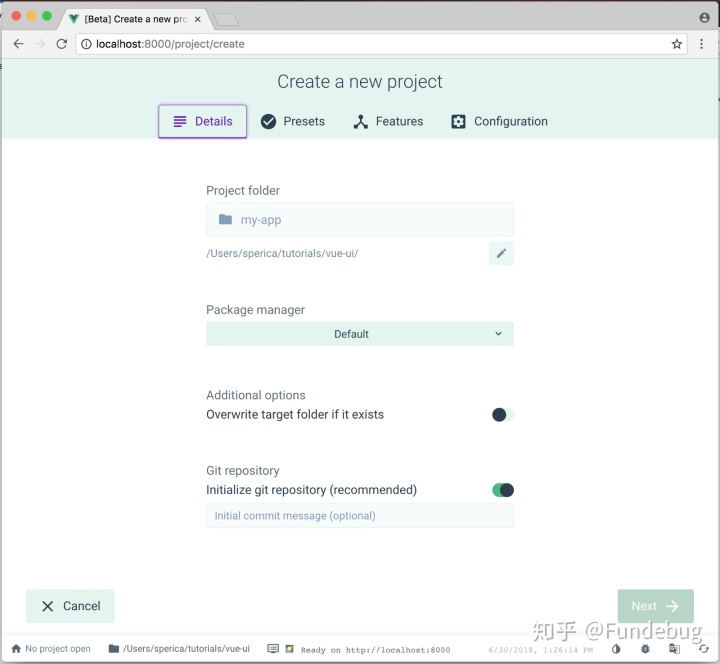Click the small picture icon before Ready message
Viewport: 720px width, 664px height.
[289, 649]
